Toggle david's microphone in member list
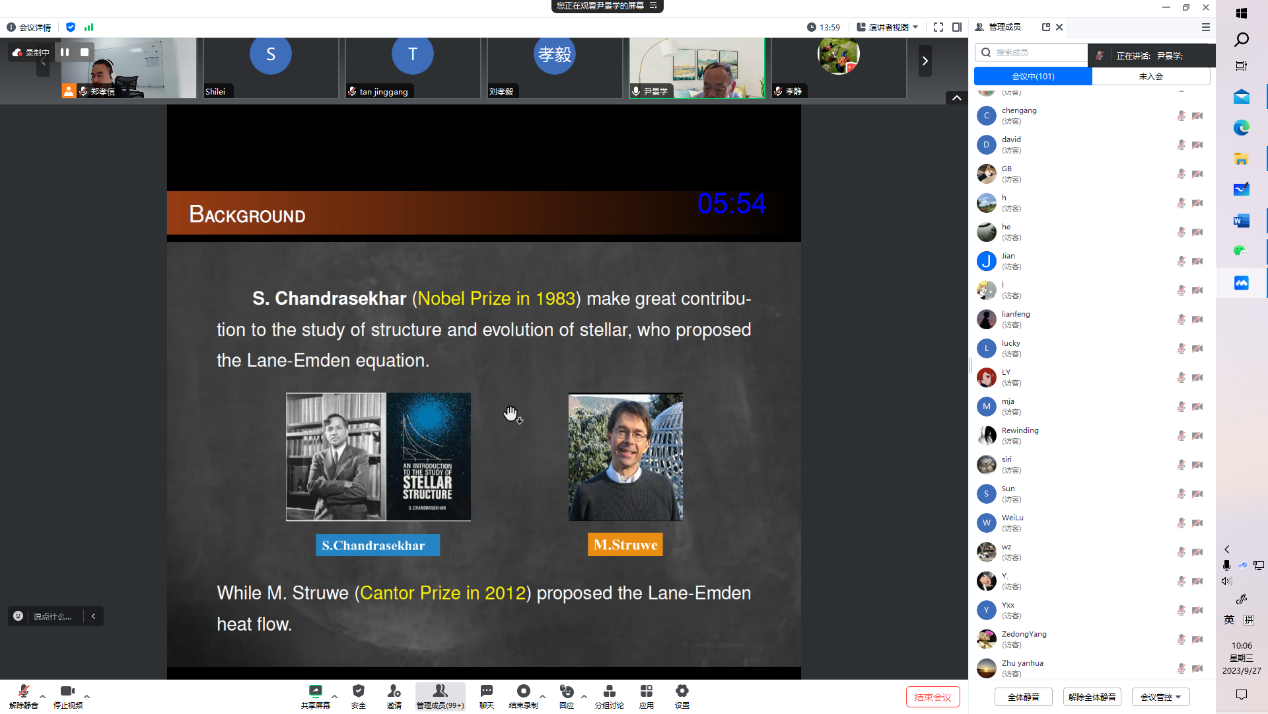Viewport: 1268px width, 714px height. click(1181, 145)
